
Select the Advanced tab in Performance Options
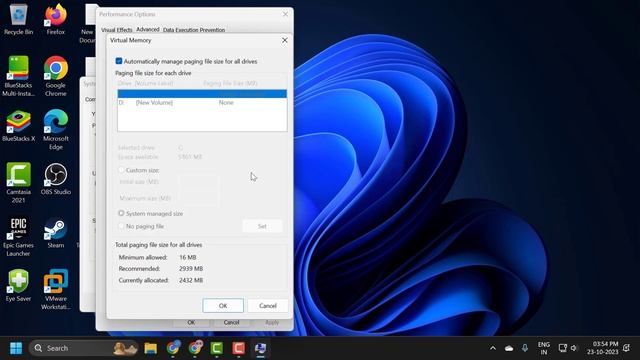tap(148, 29)
